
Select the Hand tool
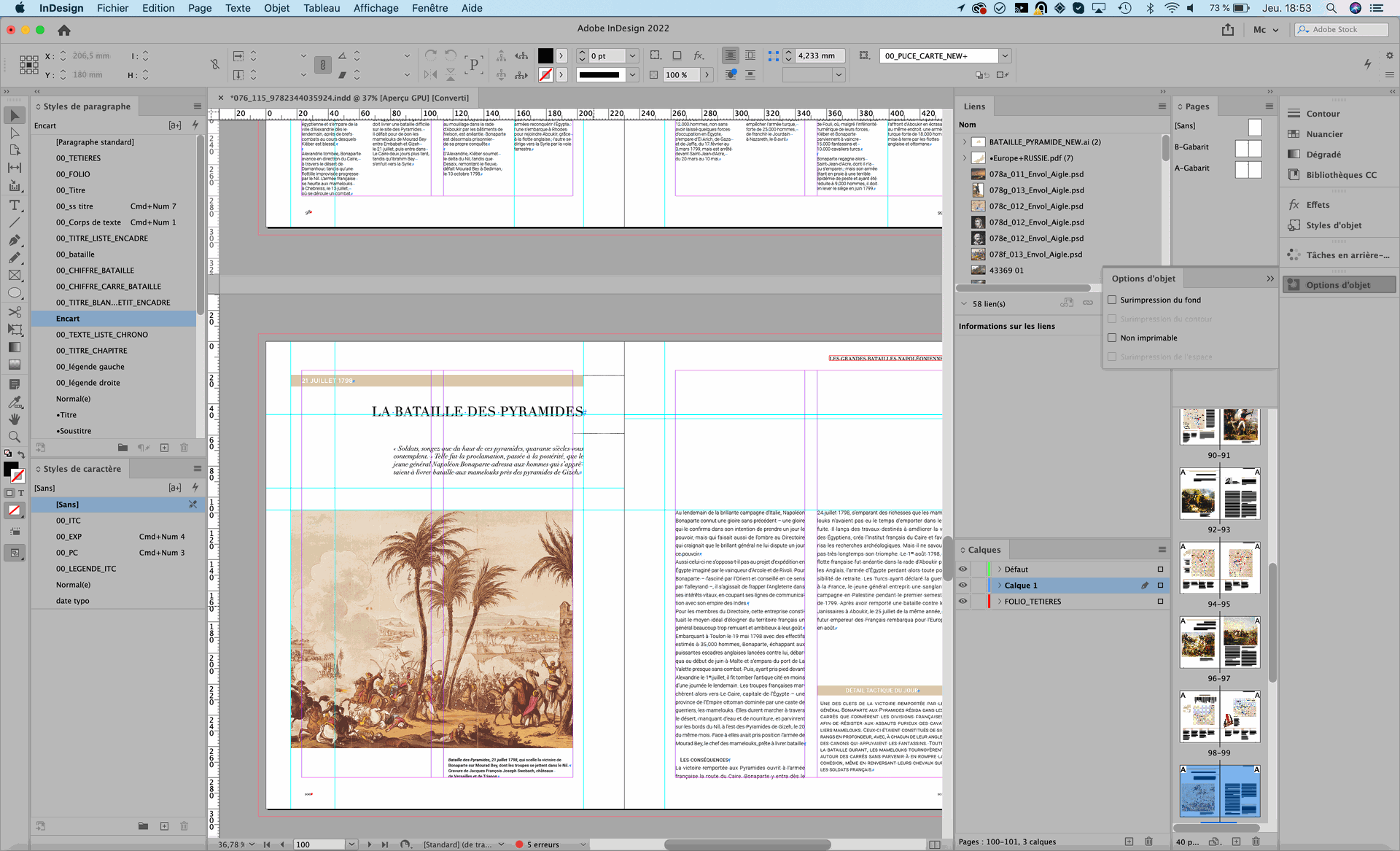[x=15, y=419]
